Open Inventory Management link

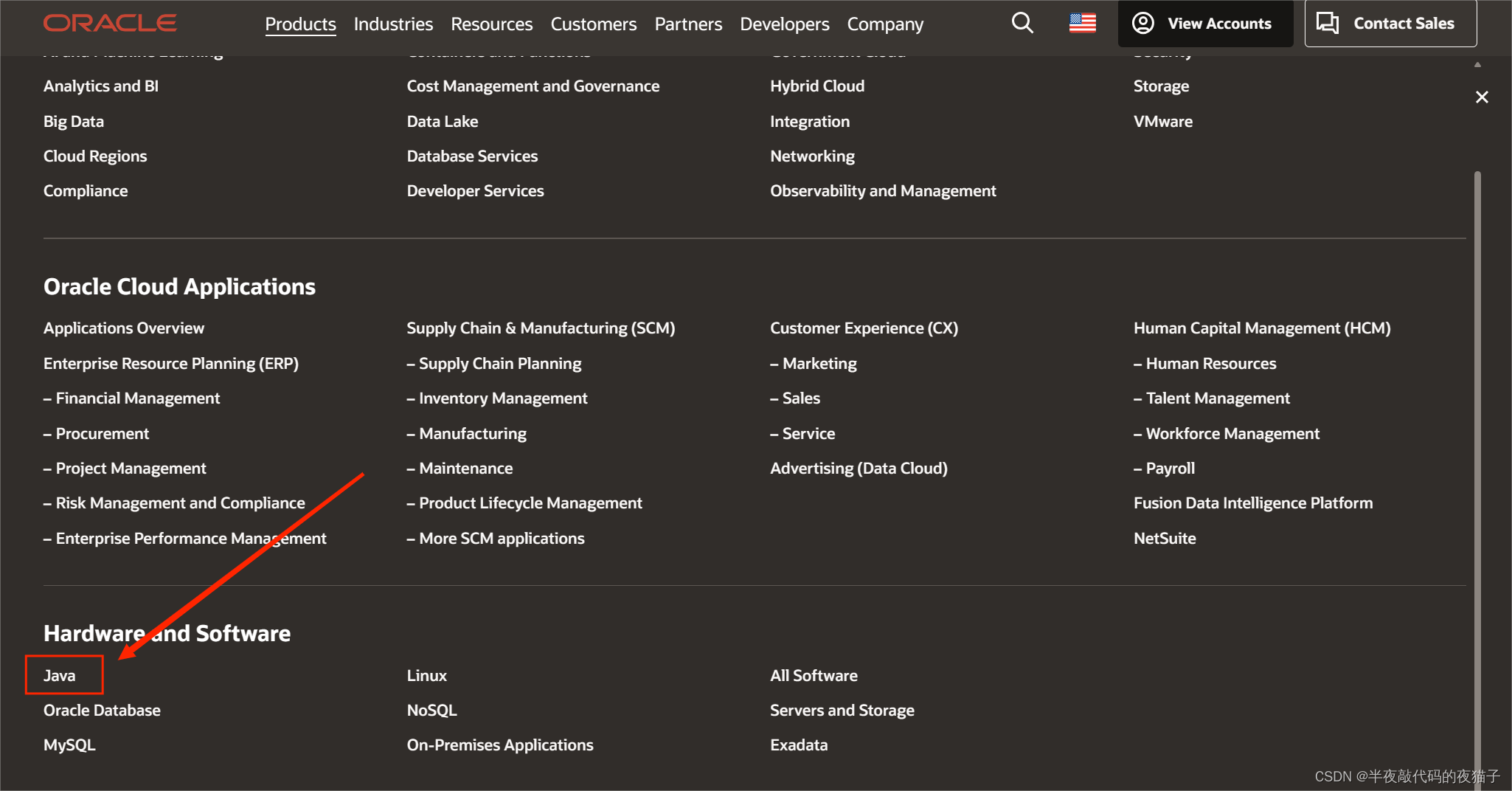pos(497,398)
